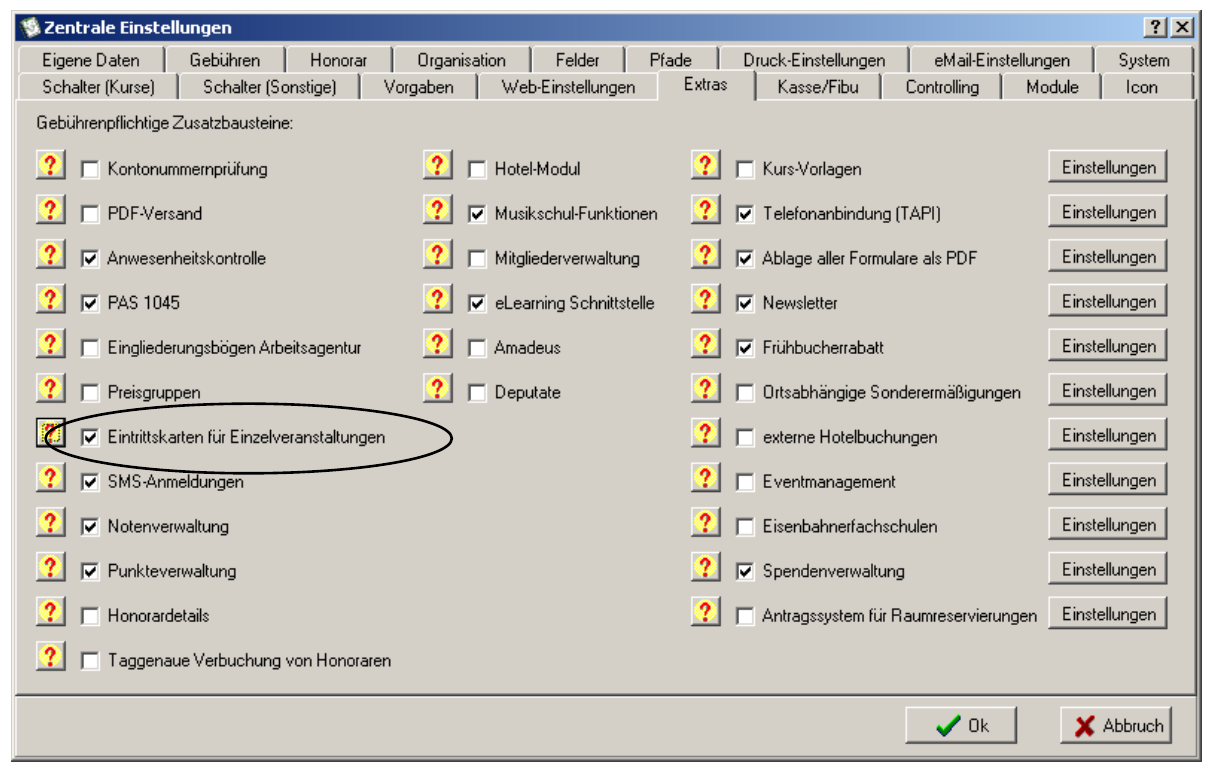
Task: Click help icon for Taggenaue Verbuchung von Honoraren
Action: coord(50,657)
